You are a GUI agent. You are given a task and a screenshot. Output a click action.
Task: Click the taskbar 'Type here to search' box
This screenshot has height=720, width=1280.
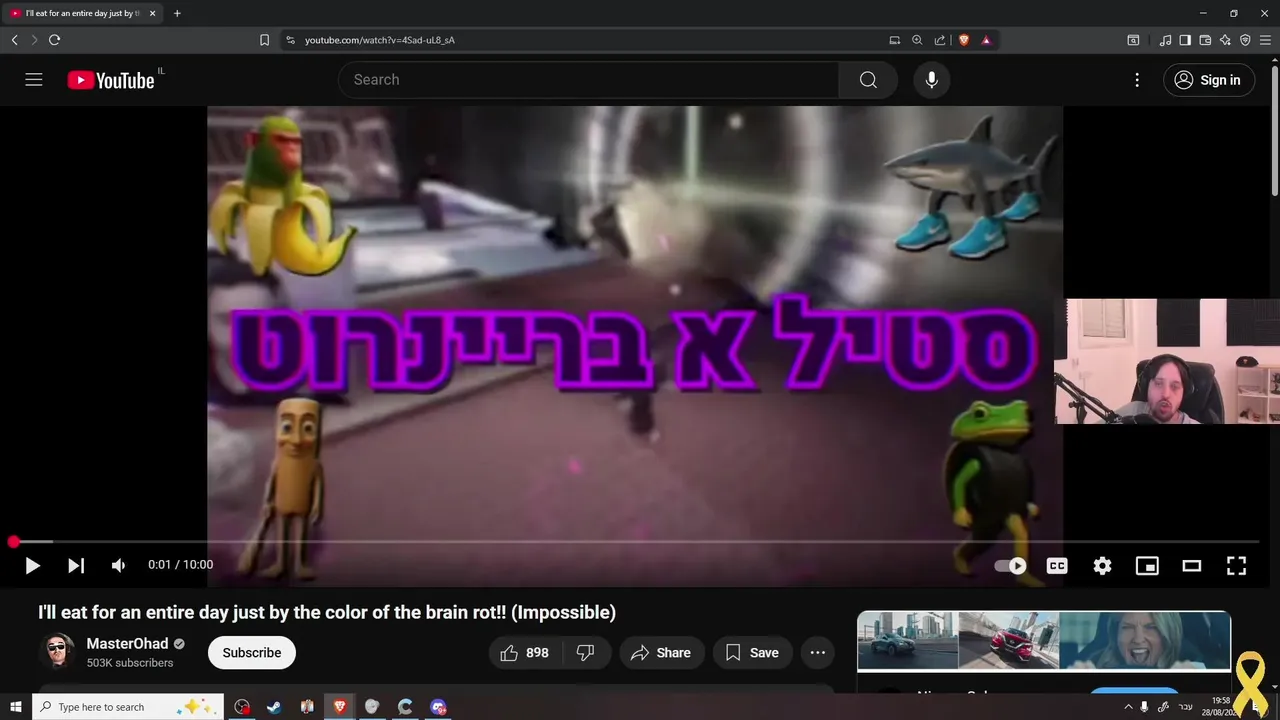pos(128,707)
